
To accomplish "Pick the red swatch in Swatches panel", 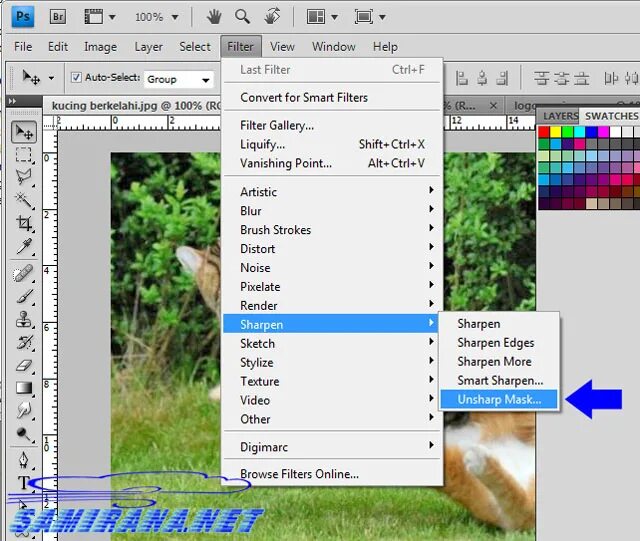I will click(544, 132).
